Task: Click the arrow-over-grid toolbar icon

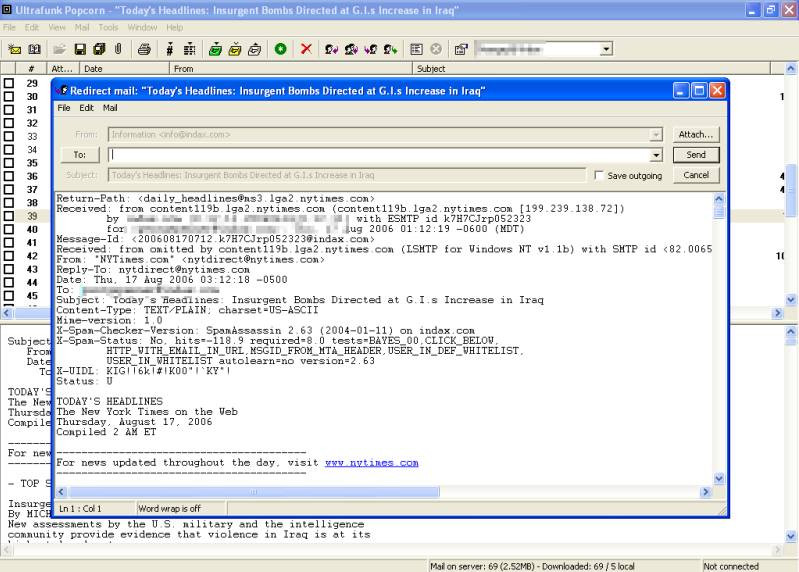Action: (190, 49)
